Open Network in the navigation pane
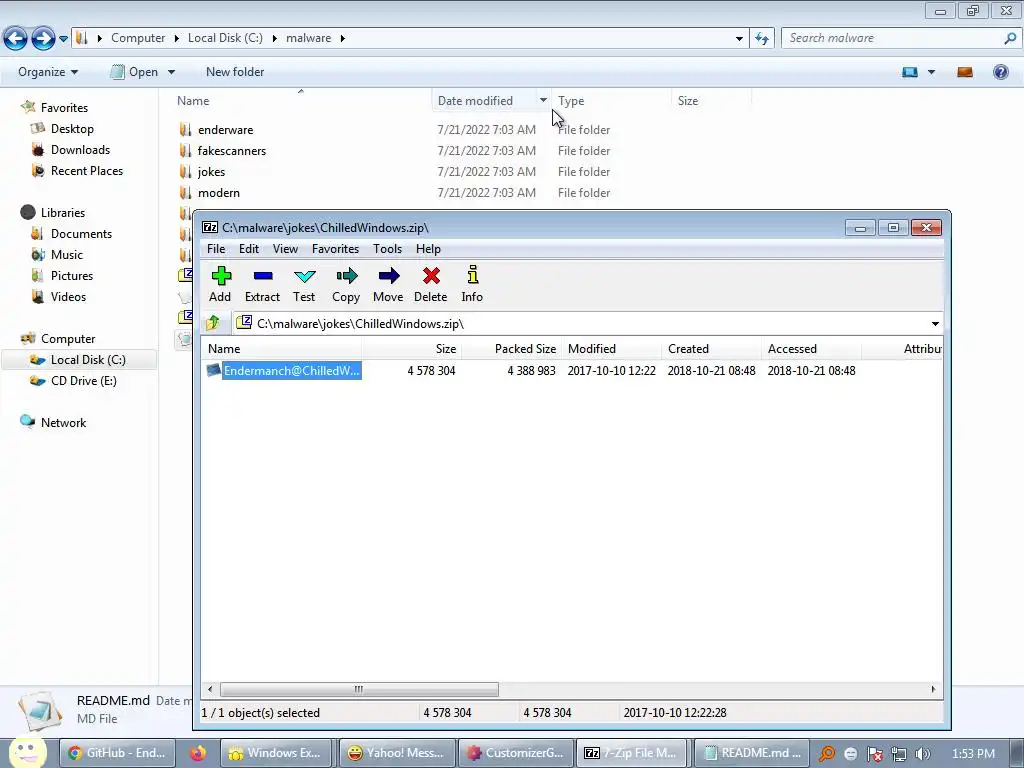The width and height of the screenshot is (1024, 768). (x=63, y=422)
